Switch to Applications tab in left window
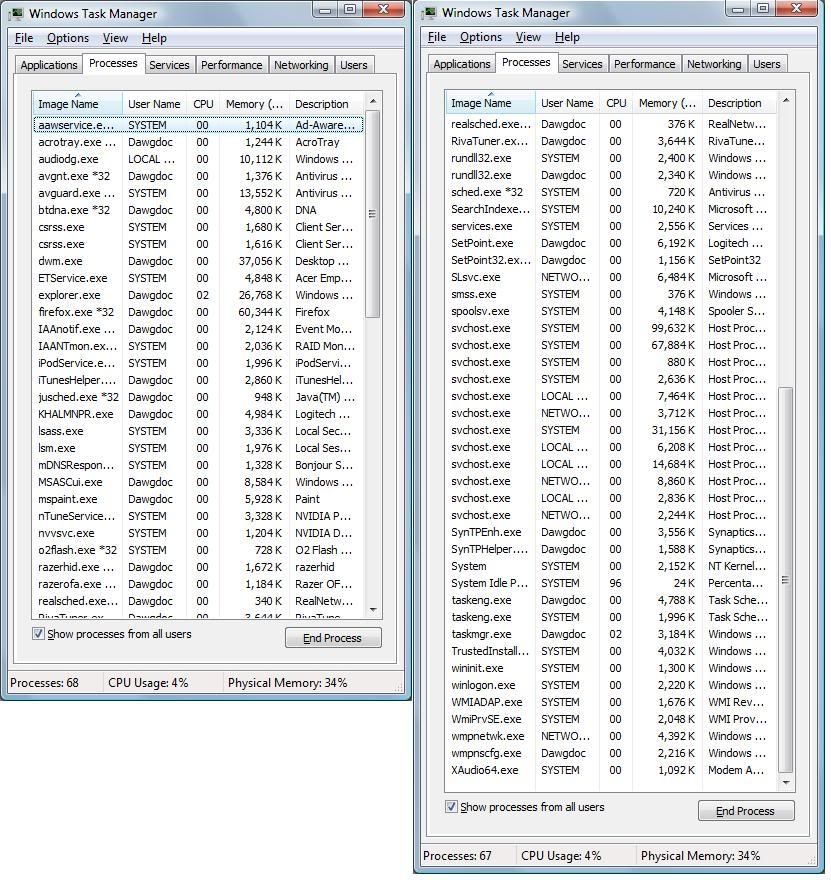This screenshot has height=880, width=831. pos(49,65)
